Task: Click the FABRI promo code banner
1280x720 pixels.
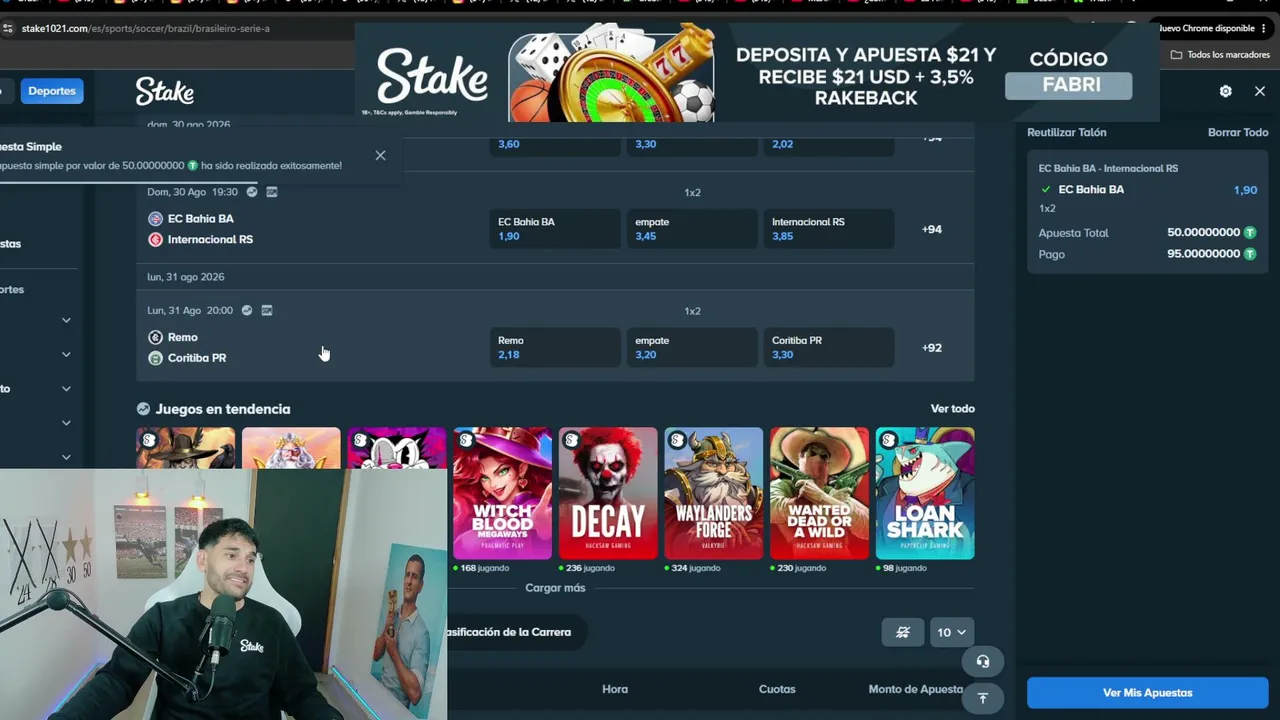Action: click(1068, 85)
